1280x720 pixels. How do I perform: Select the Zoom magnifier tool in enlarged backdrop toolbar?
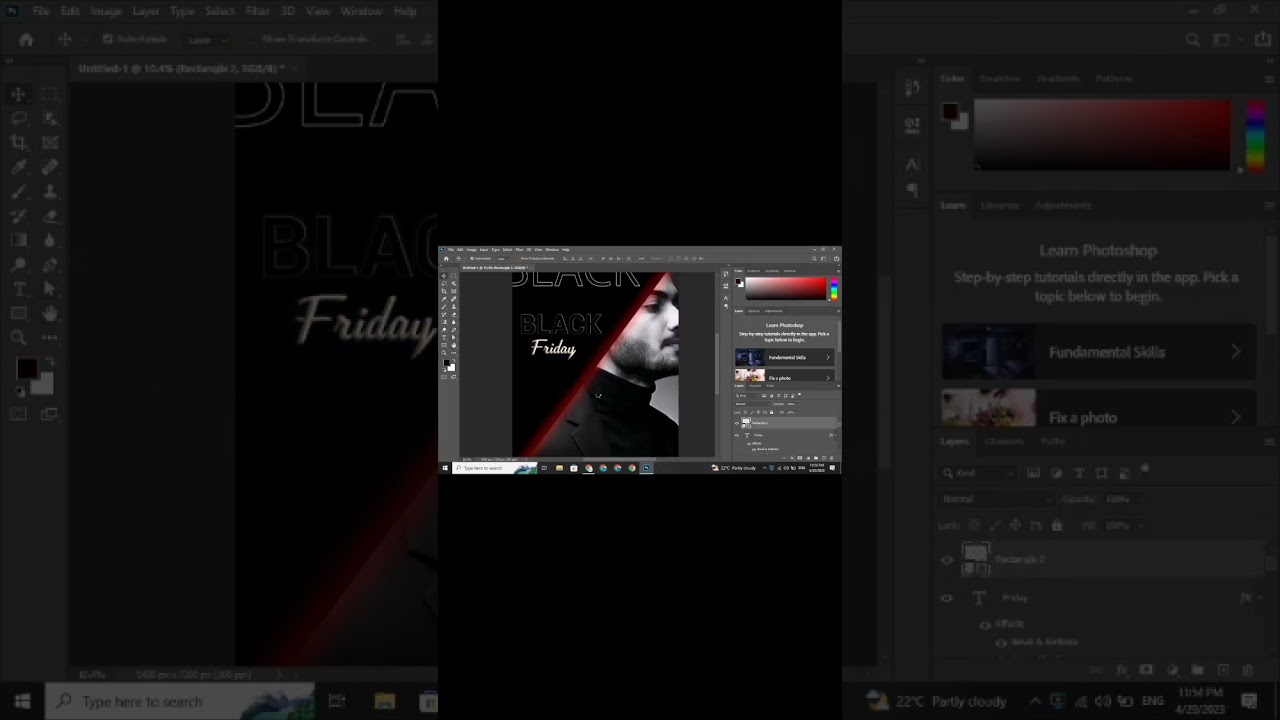pos(19,338)
